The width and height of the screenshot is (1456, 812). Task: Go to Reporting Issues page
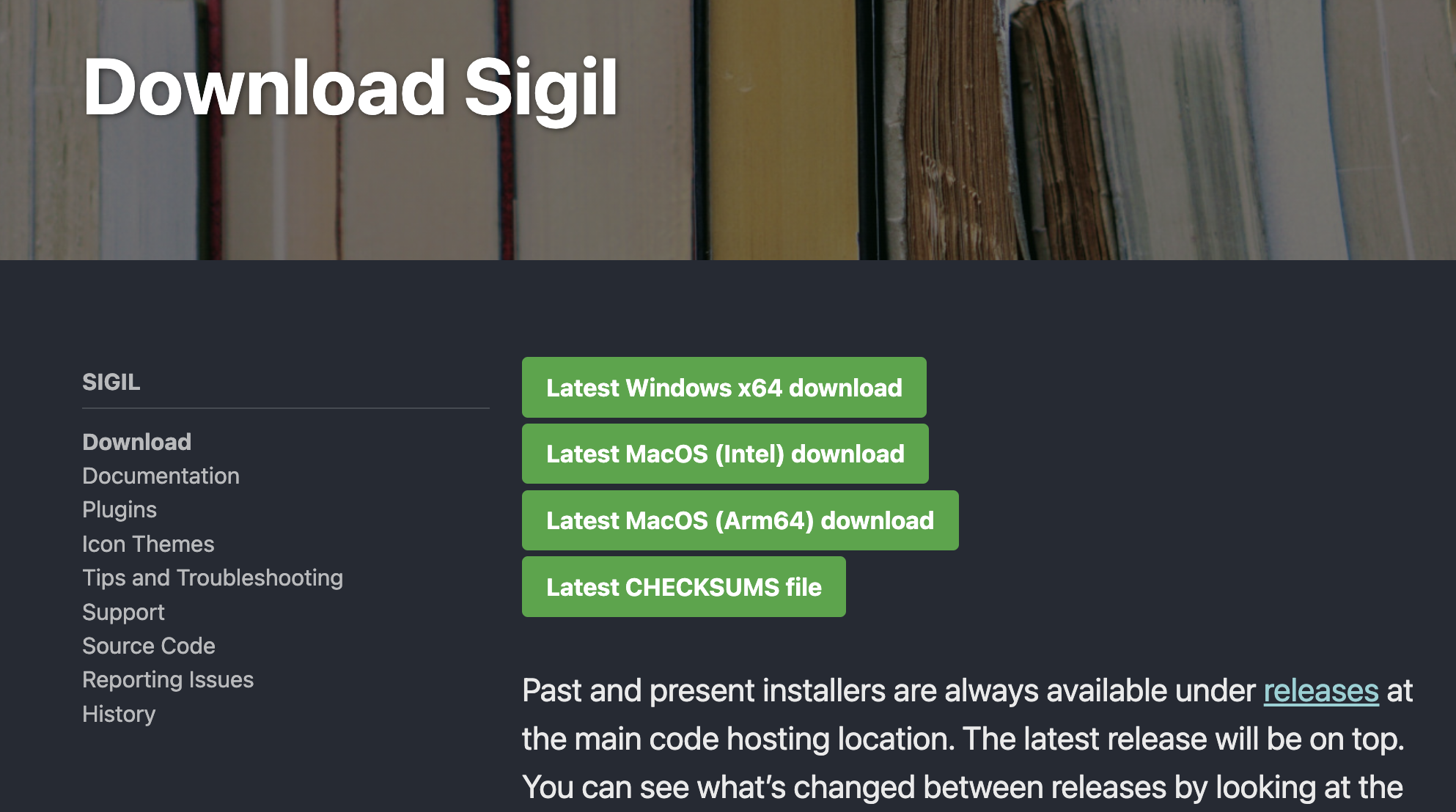pyautogui.click(x=168, y=679)
